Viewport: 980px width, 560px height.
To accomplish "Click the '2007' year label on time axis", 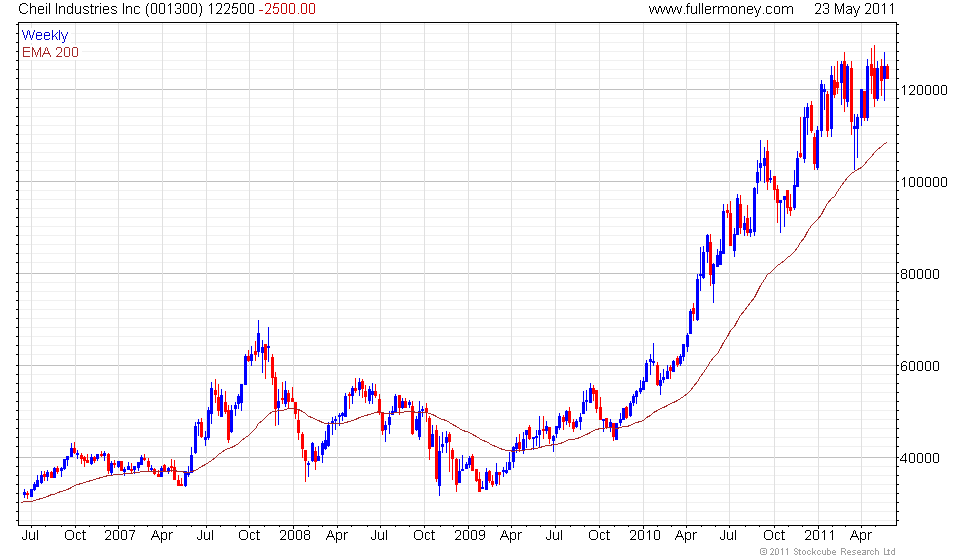I will 119,536.
